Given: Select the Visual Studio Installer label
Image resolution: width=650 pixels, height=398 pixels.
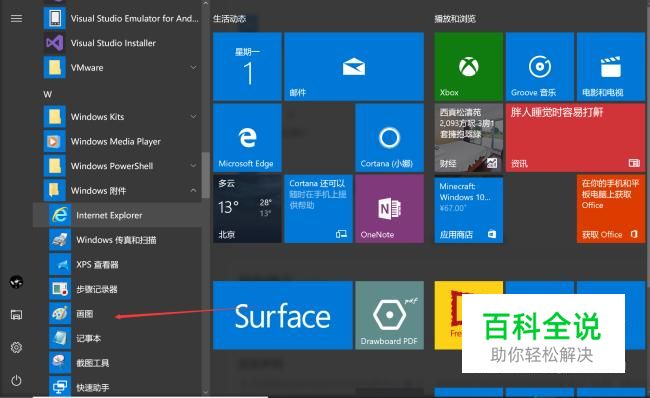Looking at the screenshot, I should (113, 43).
